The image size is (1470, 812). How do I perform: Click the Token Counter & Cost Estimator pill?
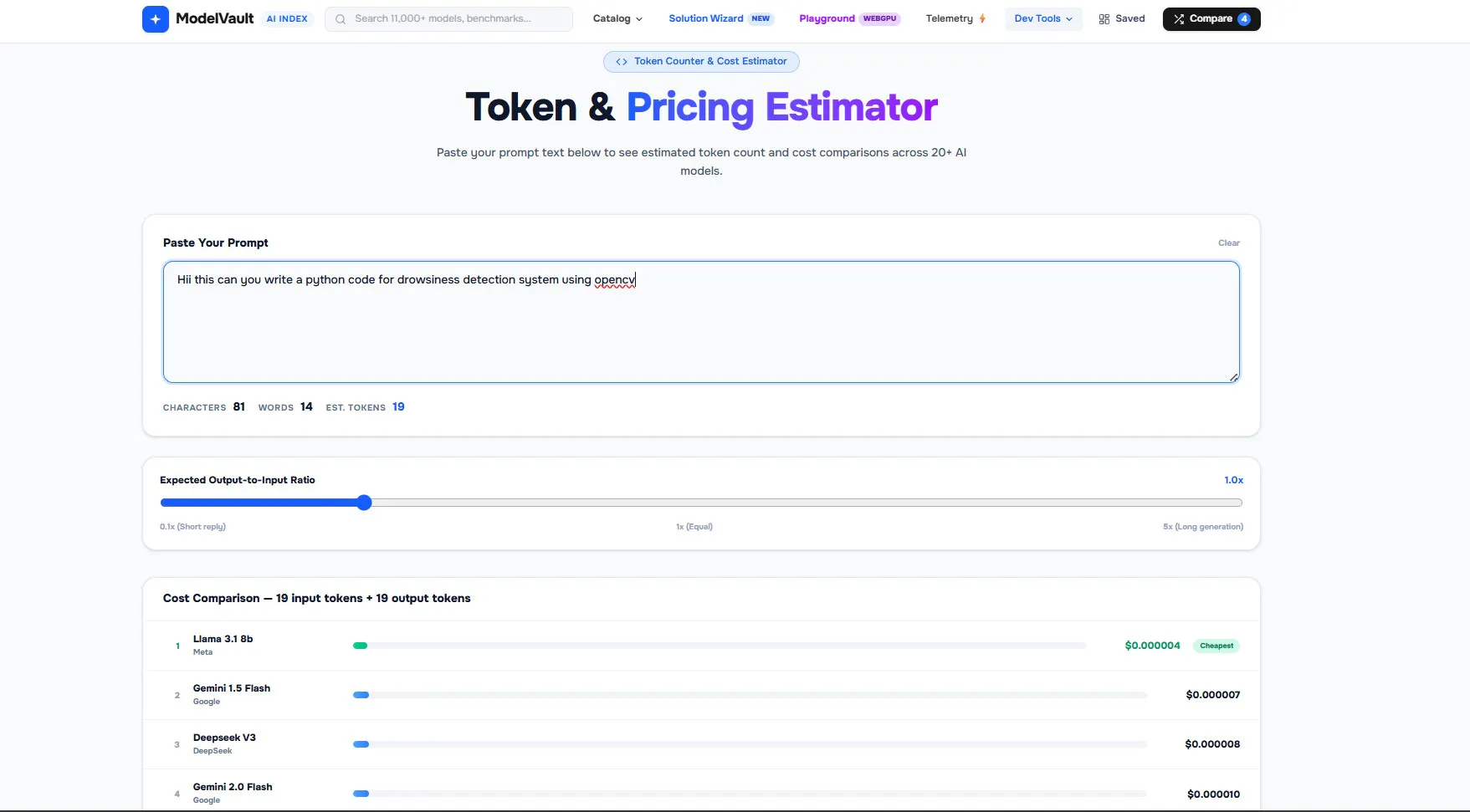(701, 62)
